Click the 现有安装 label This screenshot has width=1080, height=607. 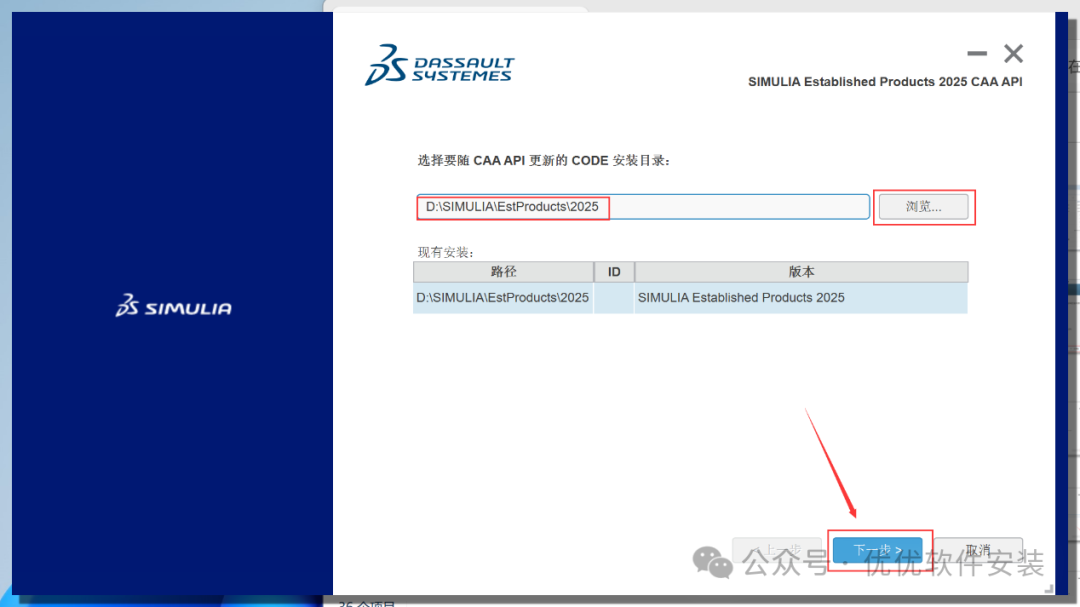(x=446, y=252)
